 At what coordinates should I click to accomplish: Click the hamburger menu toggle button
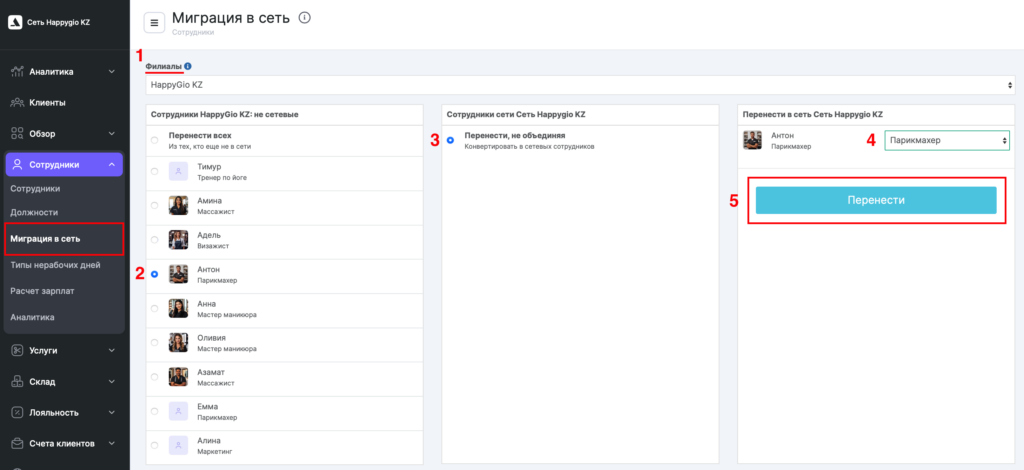[x=155, y=23]
